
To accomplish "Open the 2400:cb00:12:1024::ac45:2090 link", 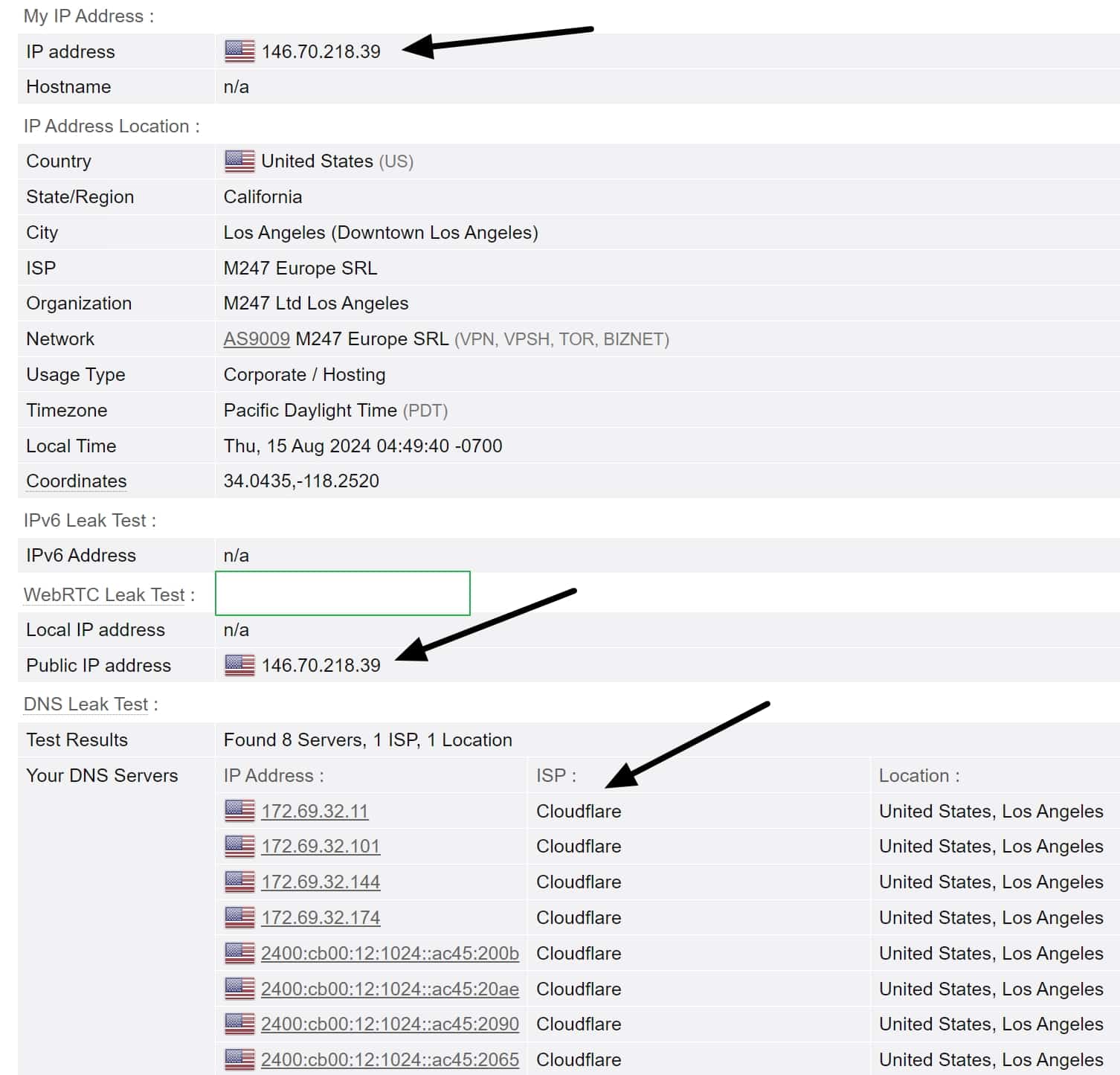I will (x=390, y=1024).
